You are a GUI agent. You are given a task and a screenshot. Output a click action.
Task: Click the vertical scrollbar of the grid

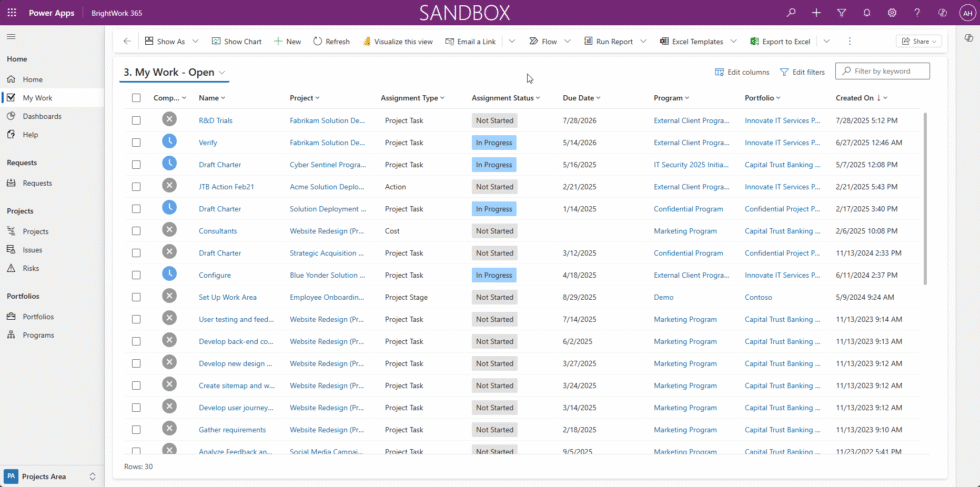(x=925, y=200)
